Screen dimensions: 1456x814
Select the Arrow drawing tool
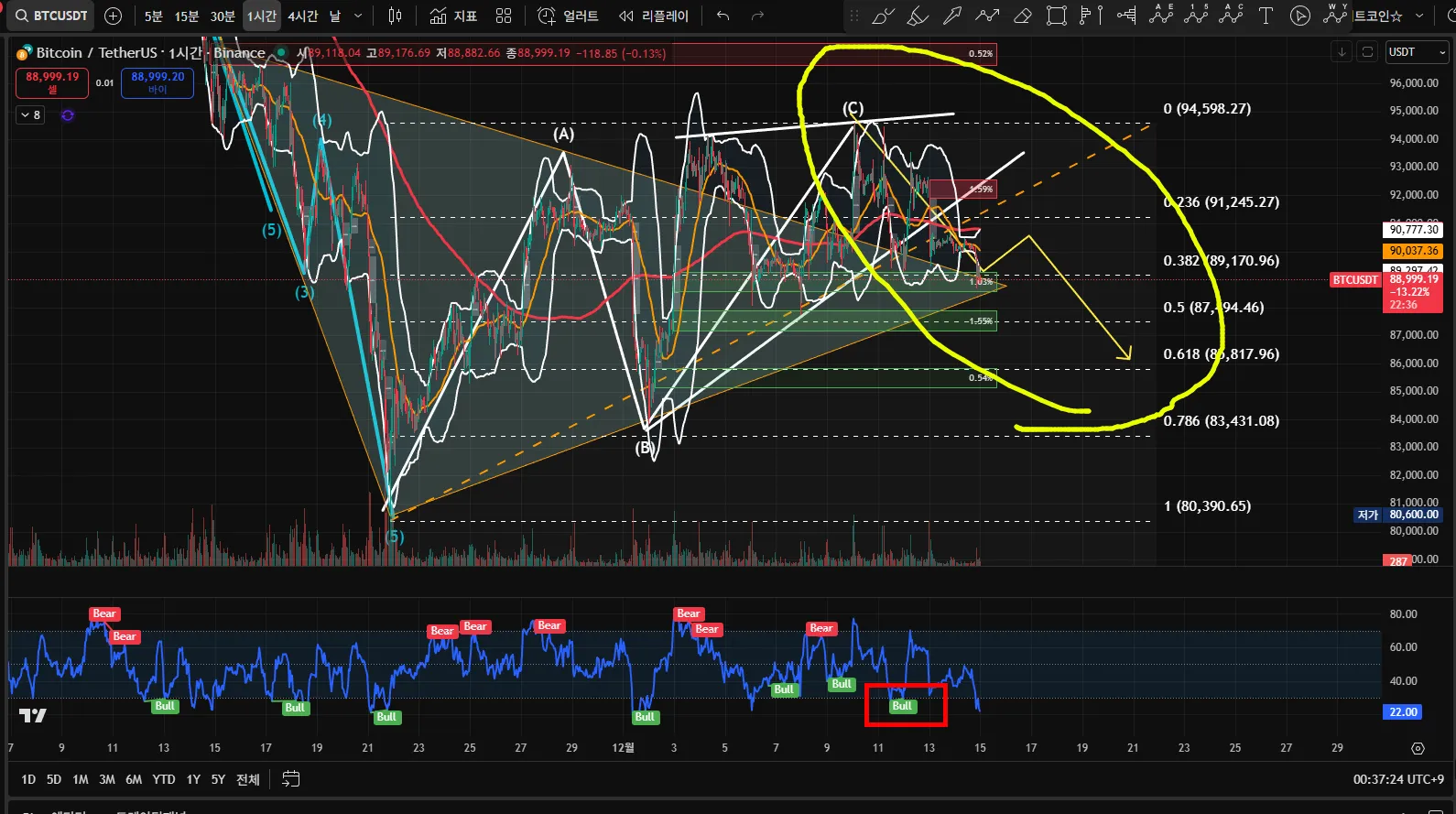click(952, 16)
